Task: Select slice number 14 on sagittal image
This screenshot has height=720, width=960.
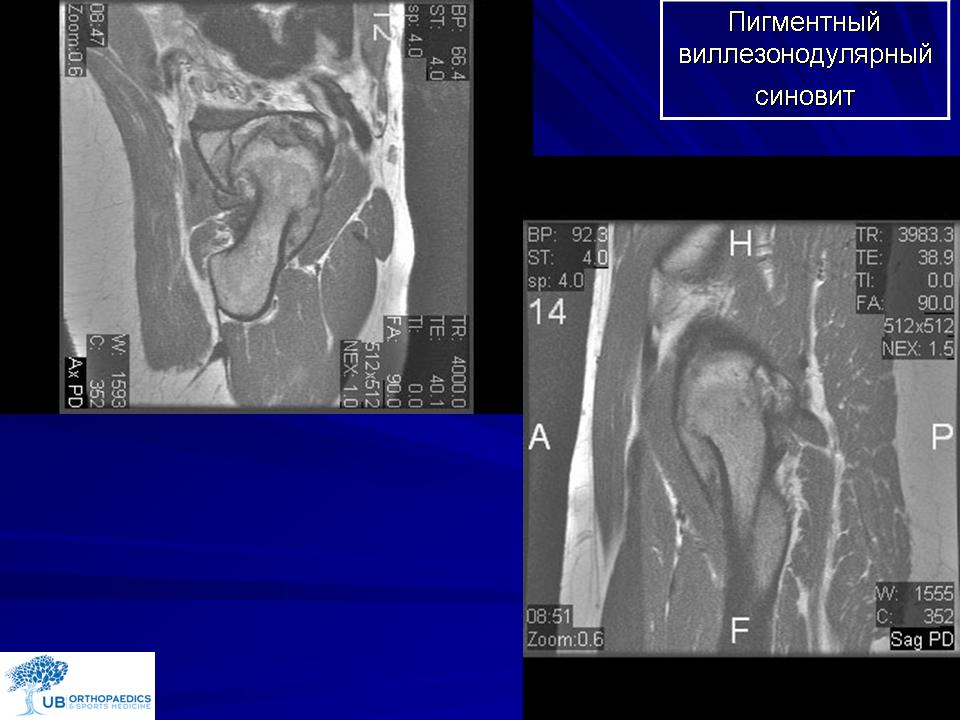Action: point(547,312)
